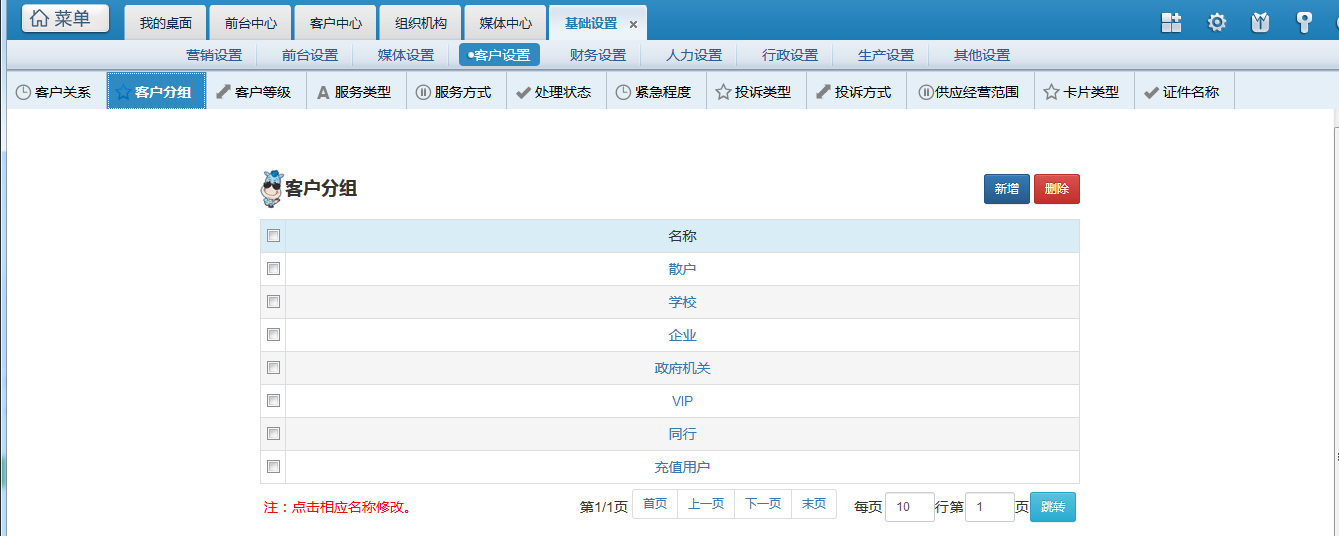Toggle the select-all checkbox beside 名称
Viewport: 1339px width, 536px height.
[273, 236]
